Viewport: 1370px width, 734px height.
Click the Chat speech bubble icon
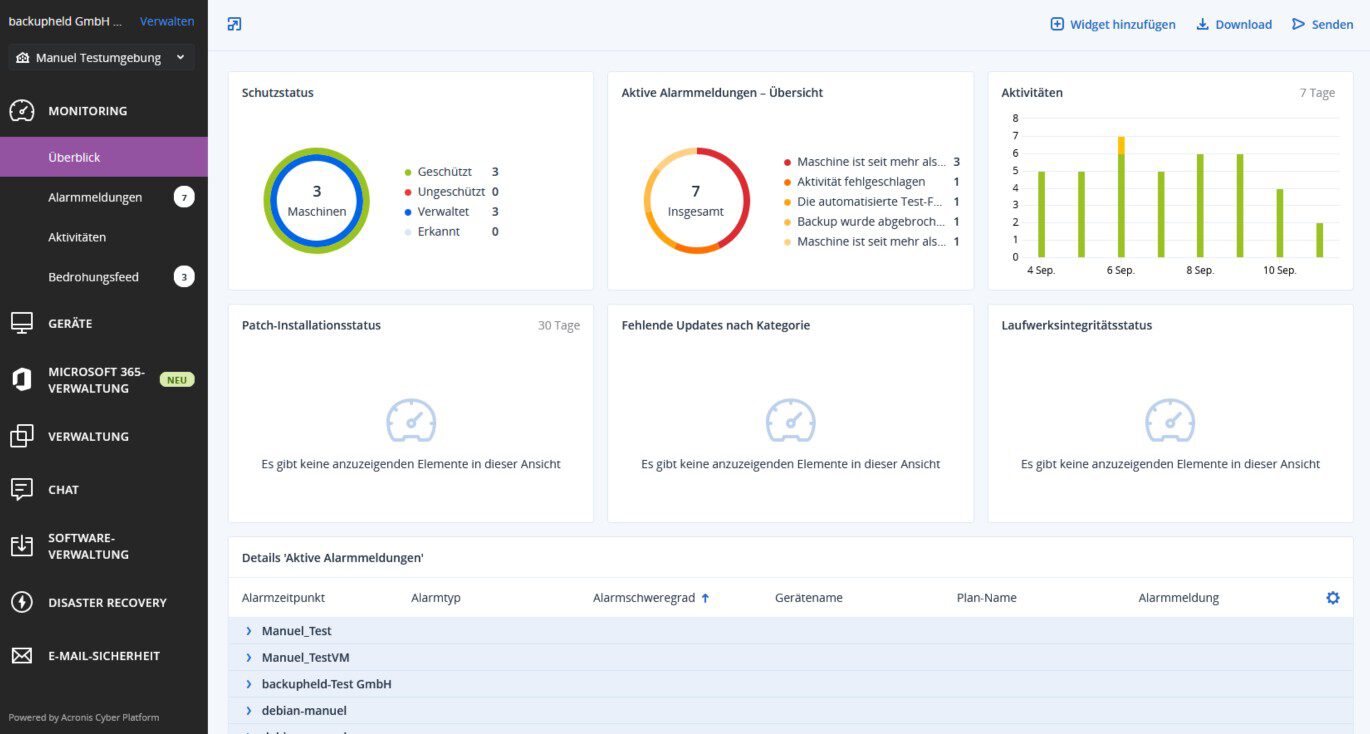[22, 489]
